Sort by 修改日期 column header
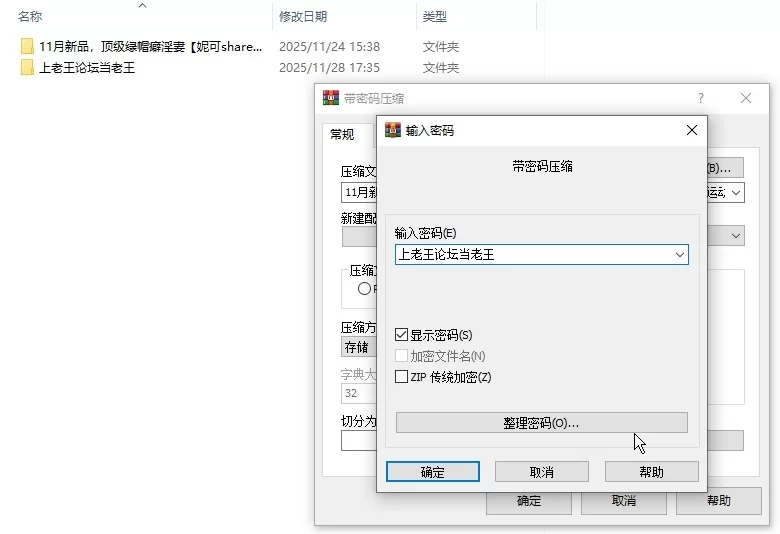The width and height of the screenshot is (780, 534). (303, 16)
